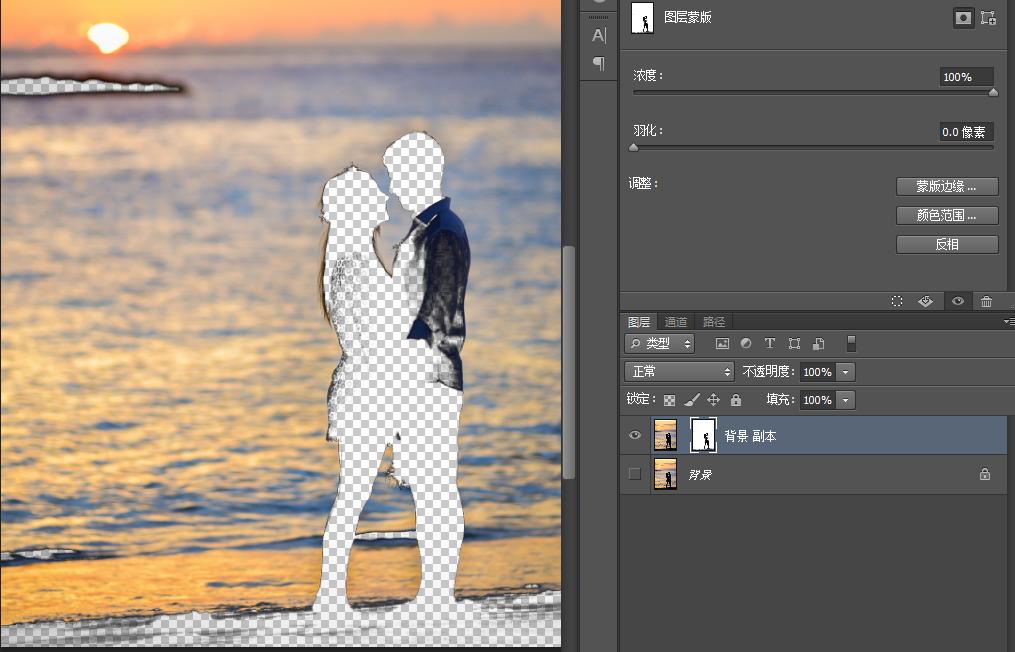The image size is (1015, 652).
Task: Click the pixel mask icon in Properties
Action: [963, 18]
